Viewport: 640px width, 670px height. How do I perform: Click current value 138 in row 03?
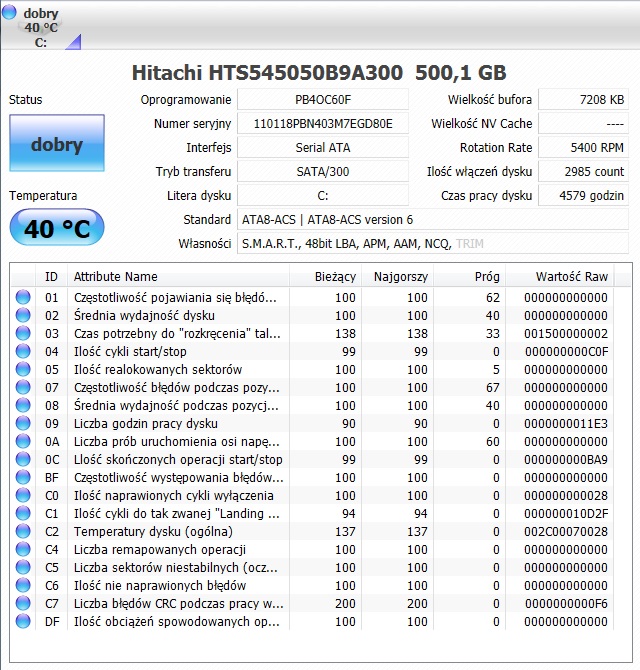[345, 333]
